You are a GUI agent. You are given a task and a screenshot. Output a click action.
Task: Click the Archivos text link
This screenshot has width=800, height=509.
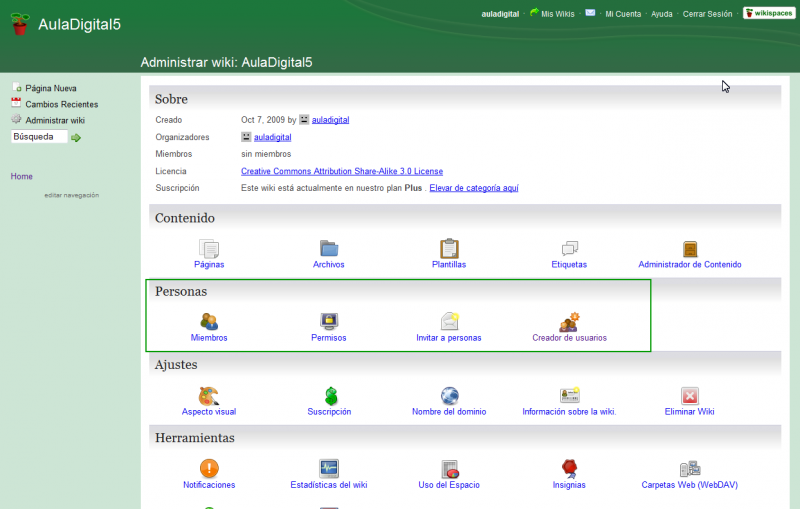pos(329,265)
